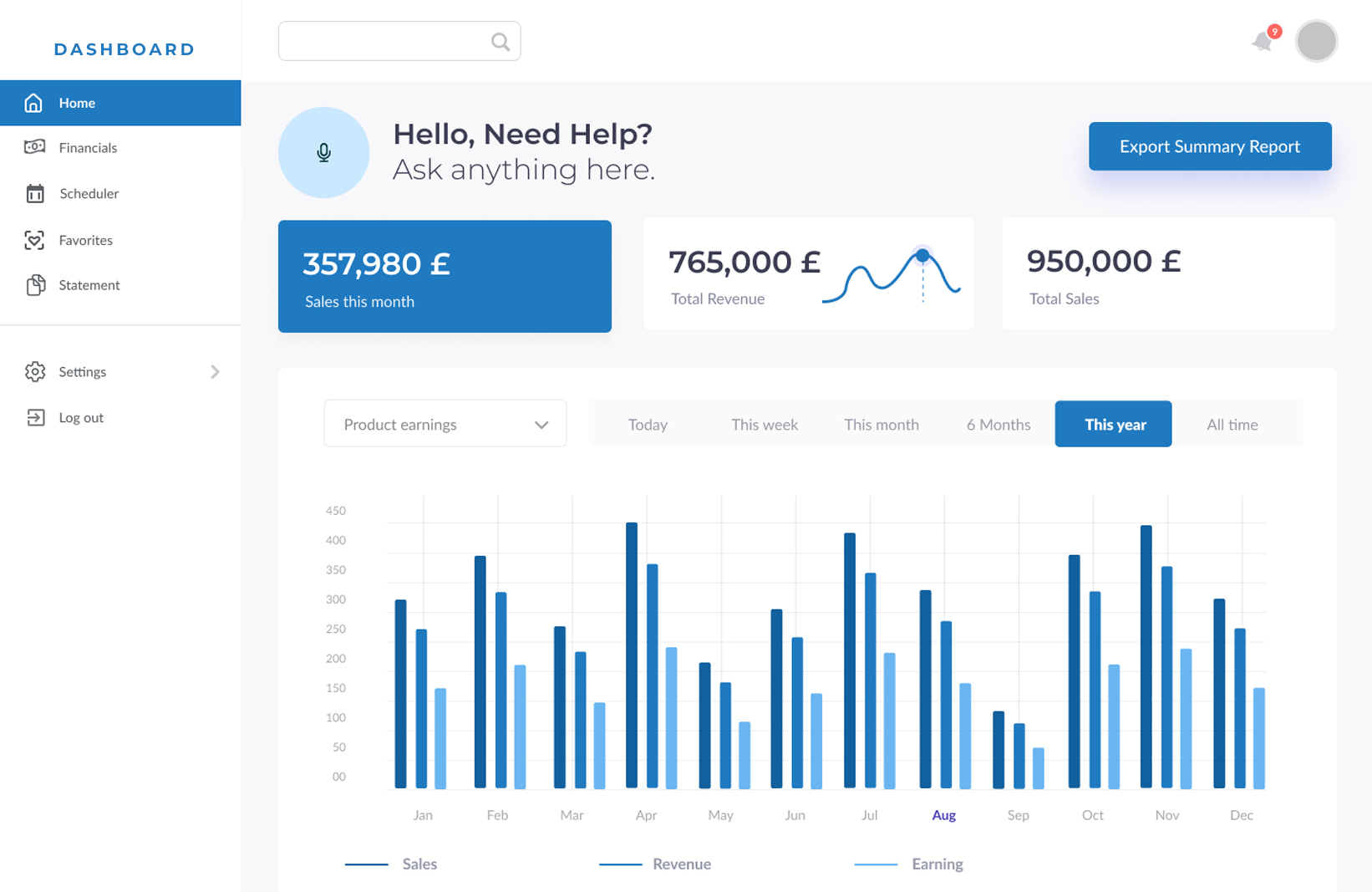Click the microphone voice assistant icon
Screen dimensions: 1372x892
click(323, 152)
